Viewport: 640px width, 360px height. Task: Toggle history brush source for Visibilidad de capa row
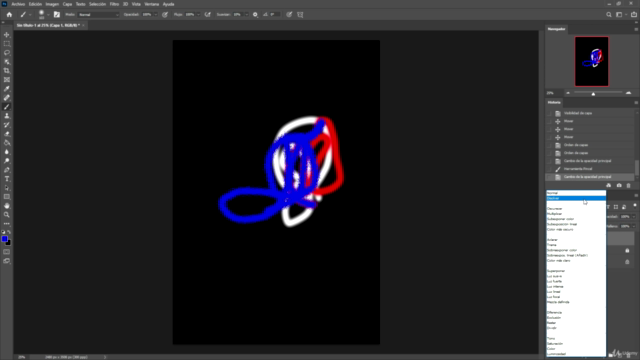(549, 113)
